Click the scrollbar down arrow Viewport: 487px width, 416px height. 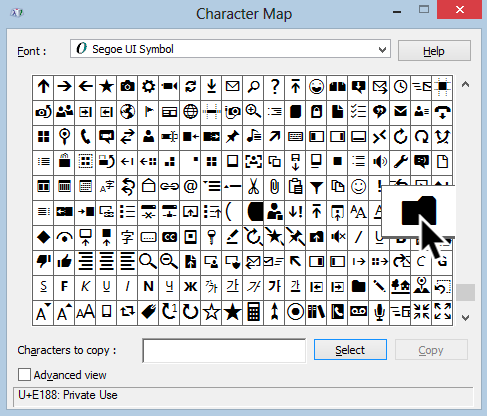tap(465, 318)
